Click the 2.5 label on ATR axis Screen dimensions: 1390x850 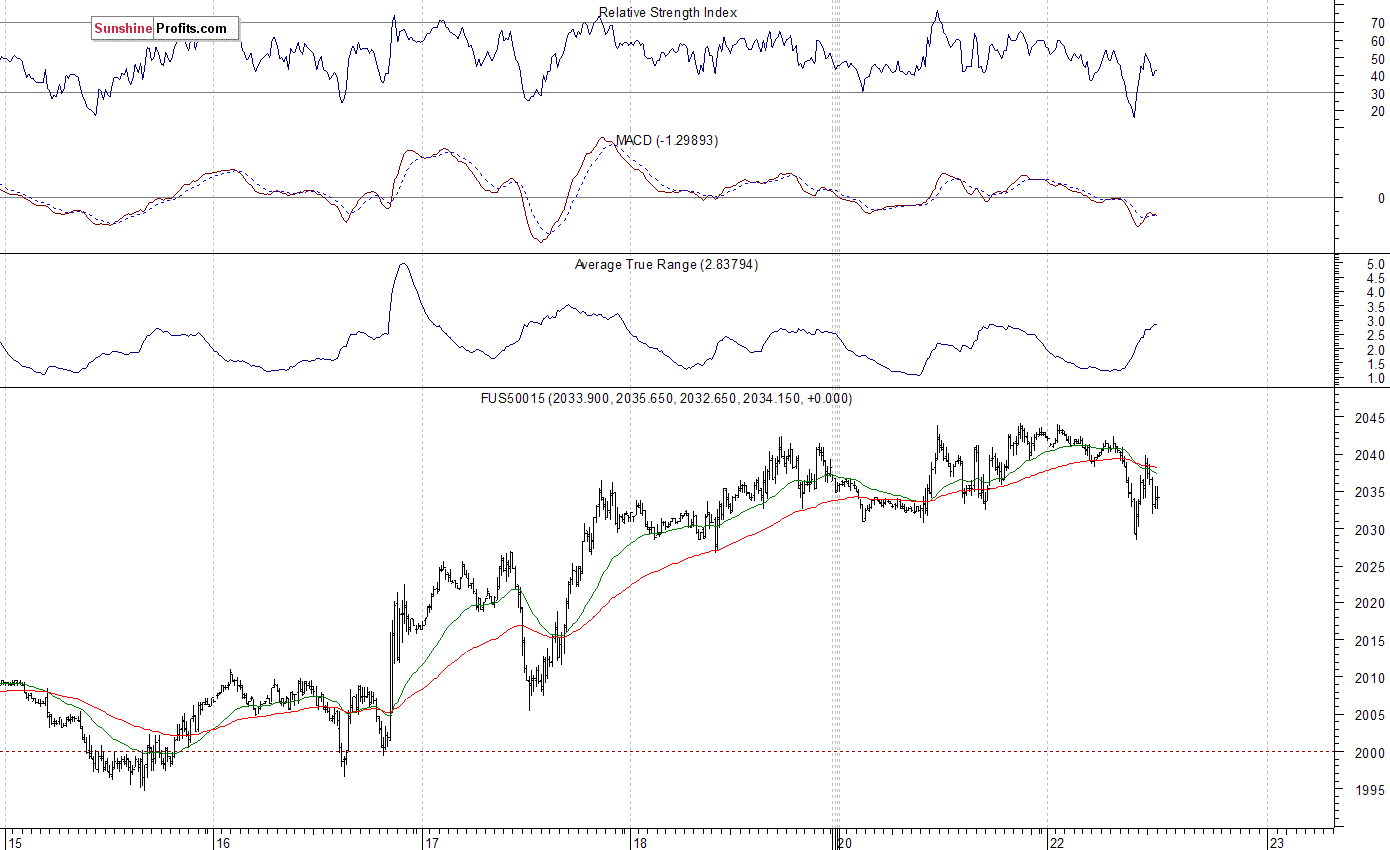click(1376, 336)
